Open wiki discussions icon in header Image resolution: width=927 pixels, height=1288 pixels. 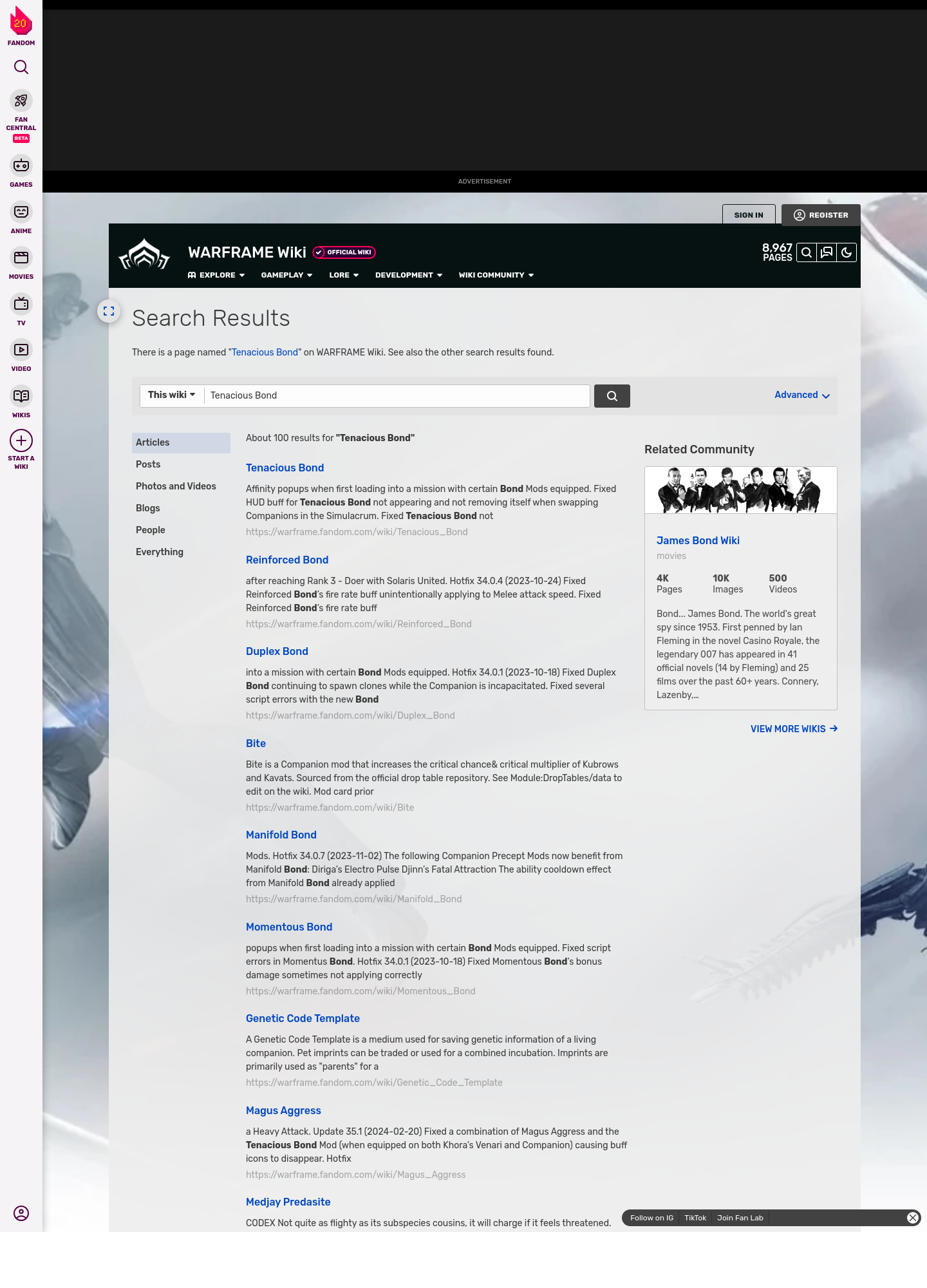point(827,252)
